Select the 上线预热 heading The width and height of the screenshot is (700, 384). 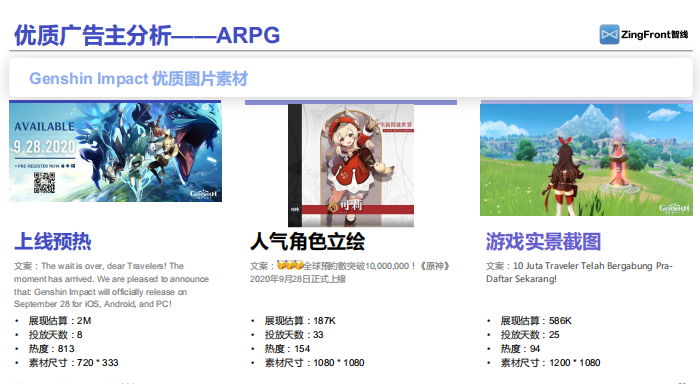(53, 242)
